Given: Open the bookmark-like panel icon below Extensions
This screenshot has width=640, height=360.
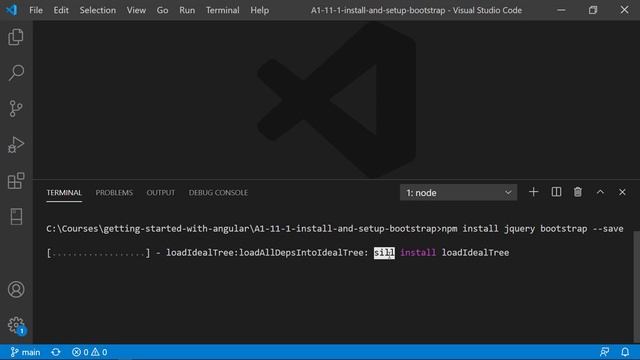Looking at the screenshot, I should point(16,216).
